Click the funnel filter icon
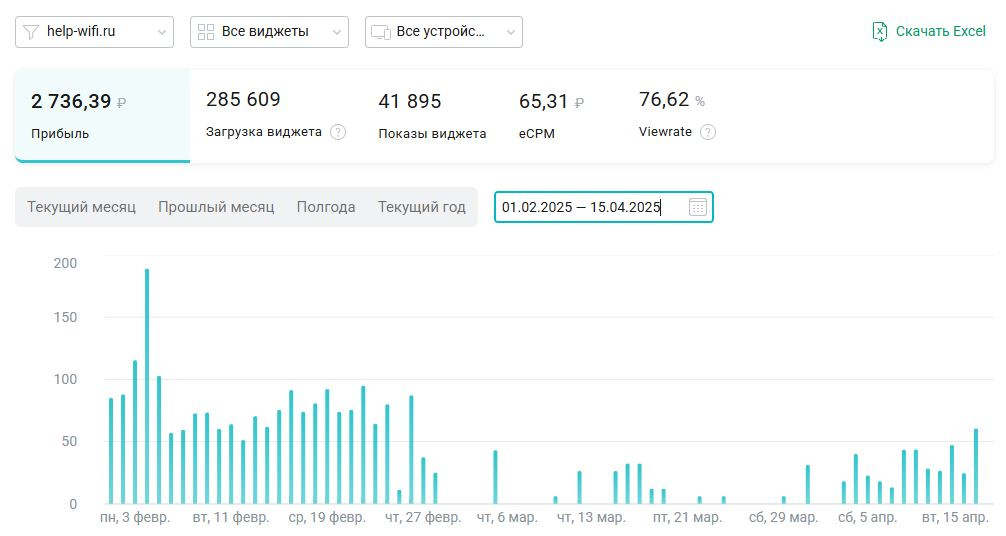This screenshot has width=1006, height=536. [x=30, y=32]
